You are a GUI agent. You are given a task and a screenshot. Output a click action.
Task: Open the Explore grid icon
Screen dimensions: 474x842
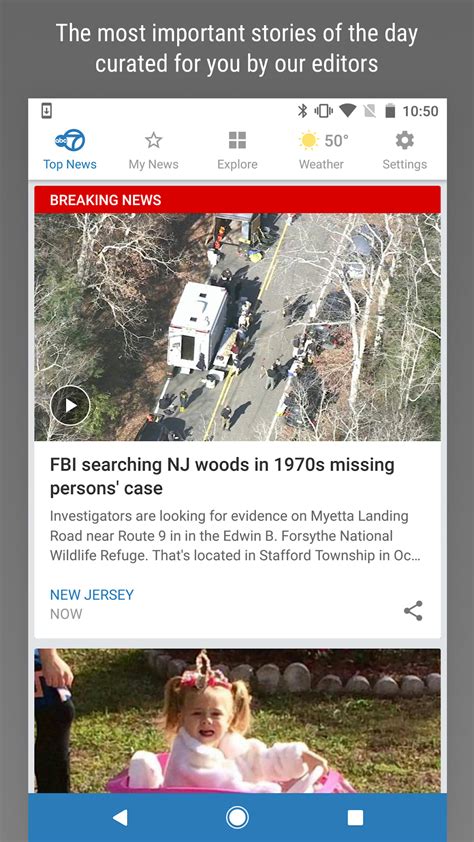[237, 141]
